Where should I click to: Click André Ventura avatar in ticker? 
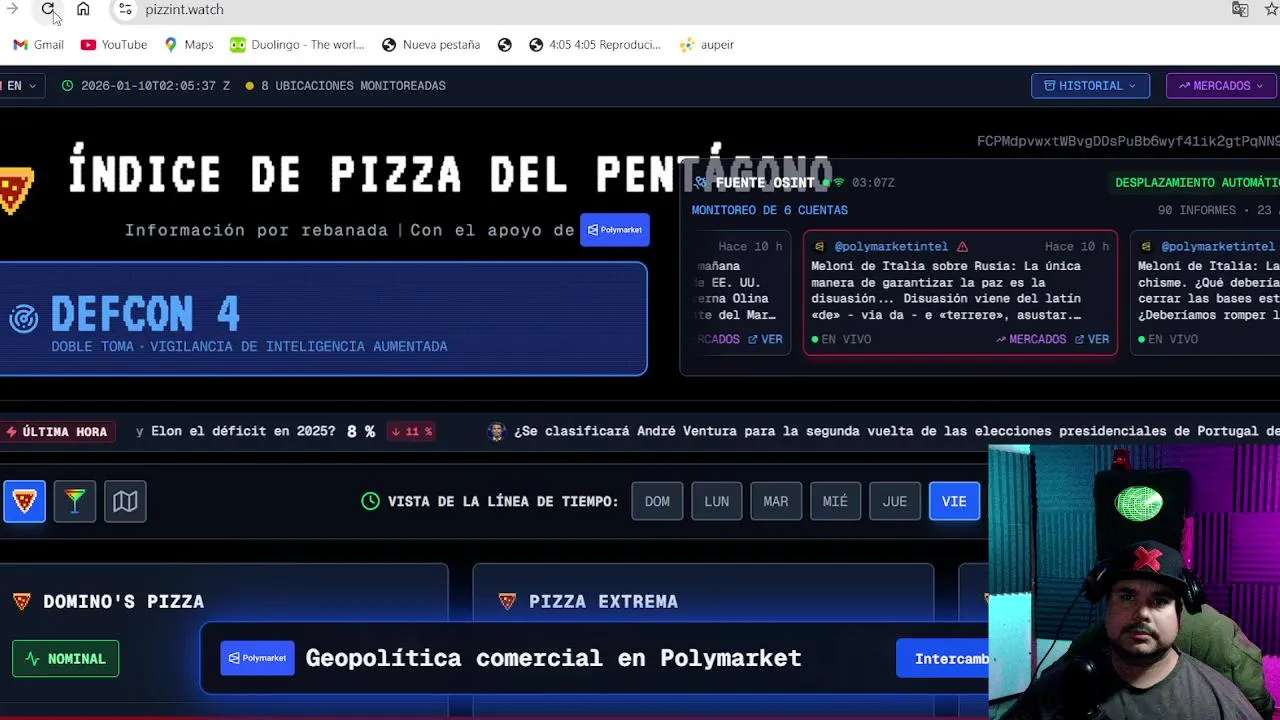[x=496, y=431]
